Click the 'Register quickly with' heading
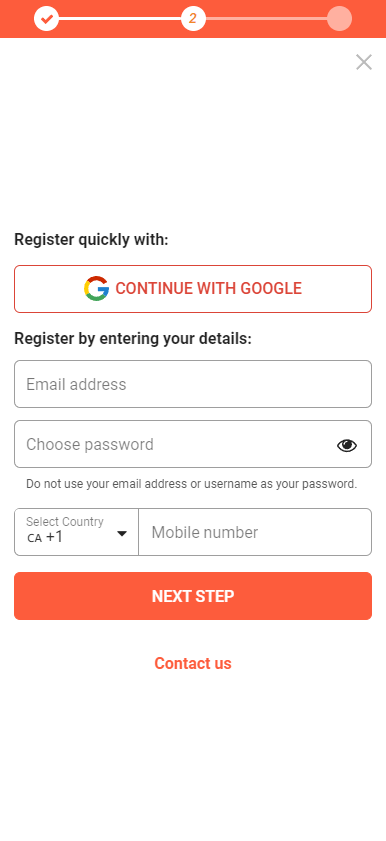The height and width of the screenshot is (841, 386). [x=91, y=240]
